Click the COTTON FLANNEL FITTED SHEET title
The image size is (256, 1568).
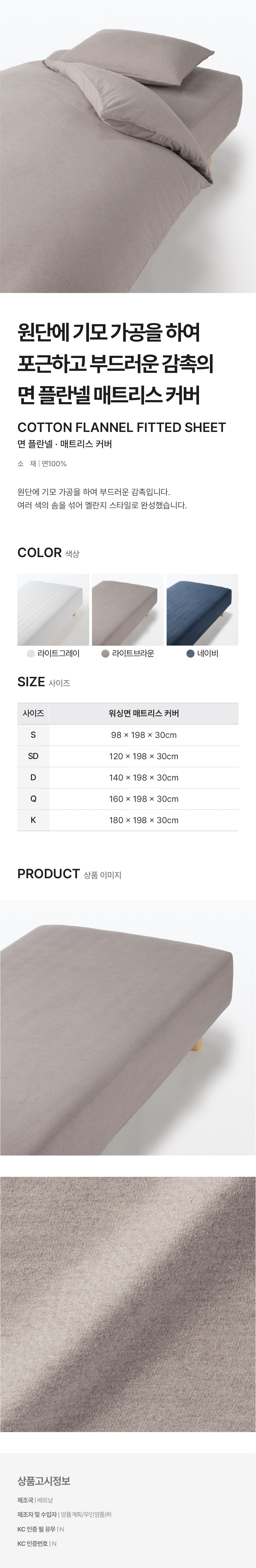point(121,427)
